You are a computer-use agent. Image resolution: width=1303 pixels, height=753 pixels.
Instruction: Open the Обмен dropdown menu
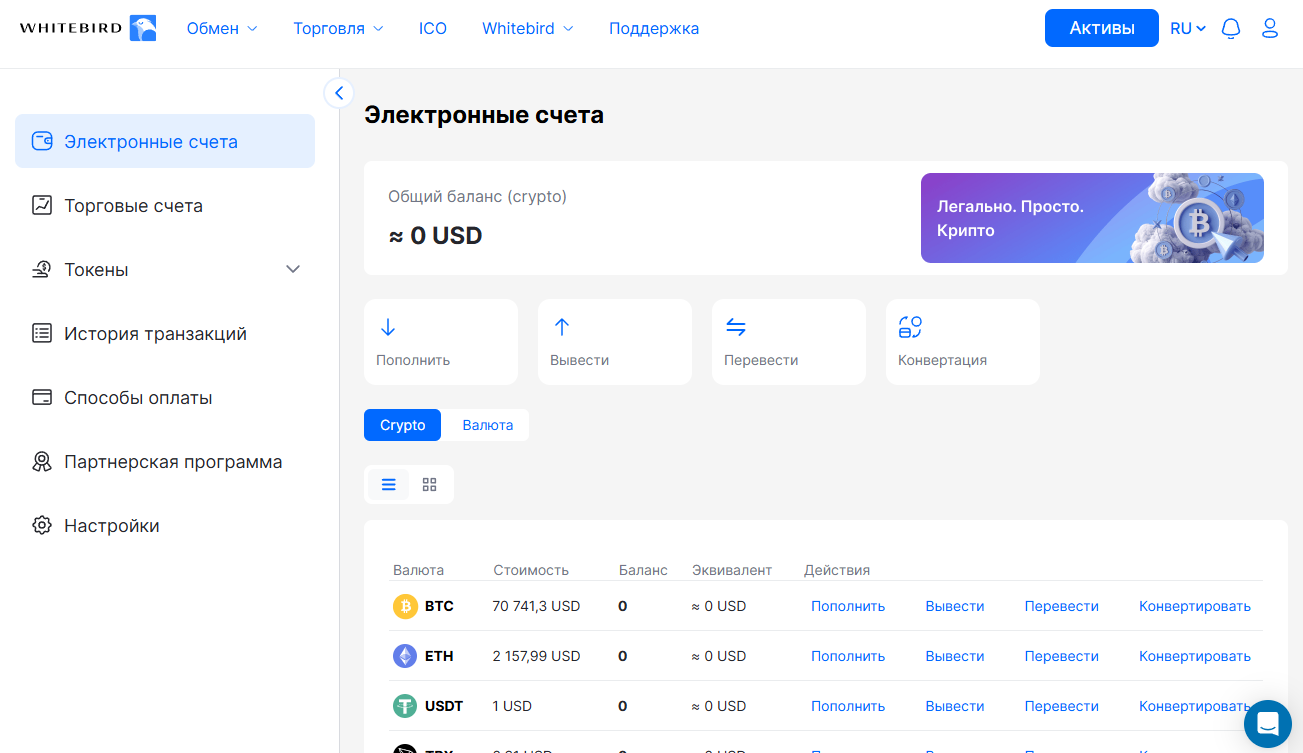(x=221, y=28)
